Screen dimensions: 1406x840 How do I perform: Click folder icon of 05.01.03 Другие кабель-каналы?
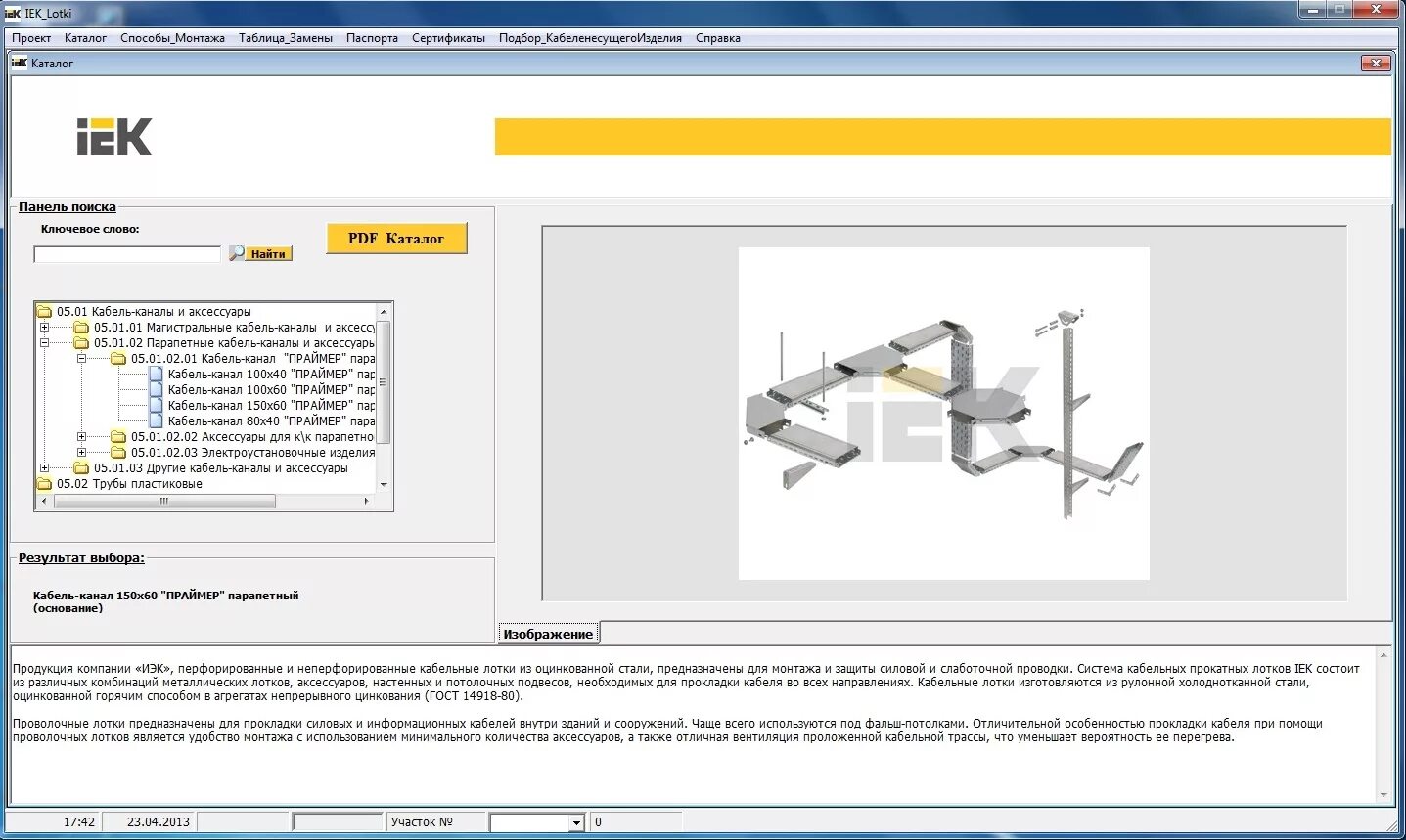82,468
